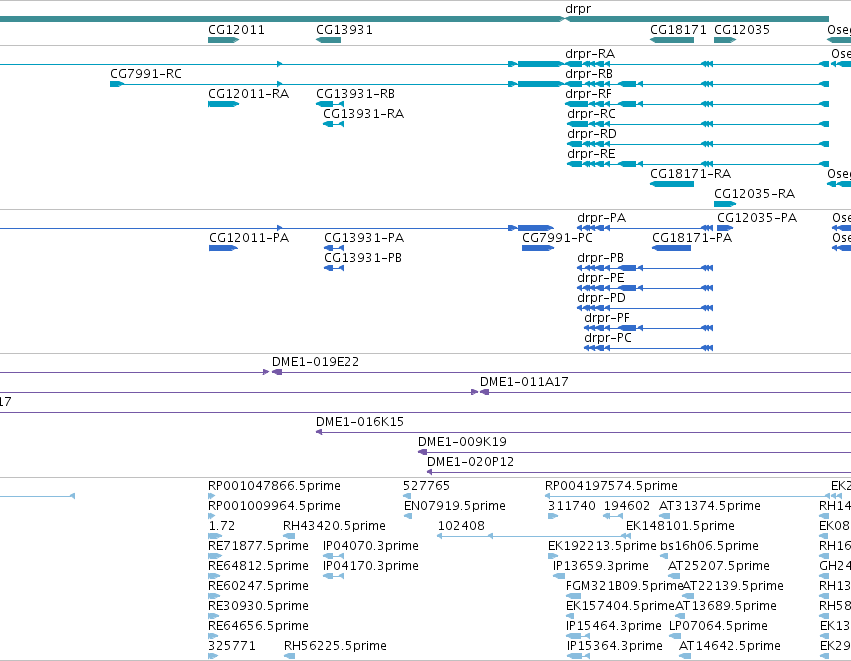Open the IP04170.3prime EST label
851x661 pixels.
tap(371, 566)
